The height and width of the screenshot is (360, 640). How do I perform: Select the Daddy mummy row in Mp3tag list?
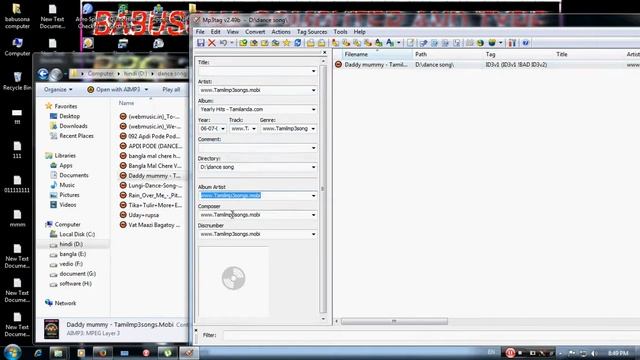click(x=487, y=64)
